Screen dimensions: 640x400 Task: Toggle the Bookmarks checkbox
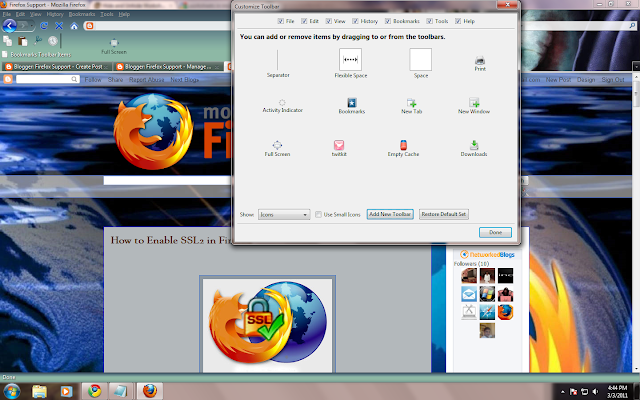(388, 21)
